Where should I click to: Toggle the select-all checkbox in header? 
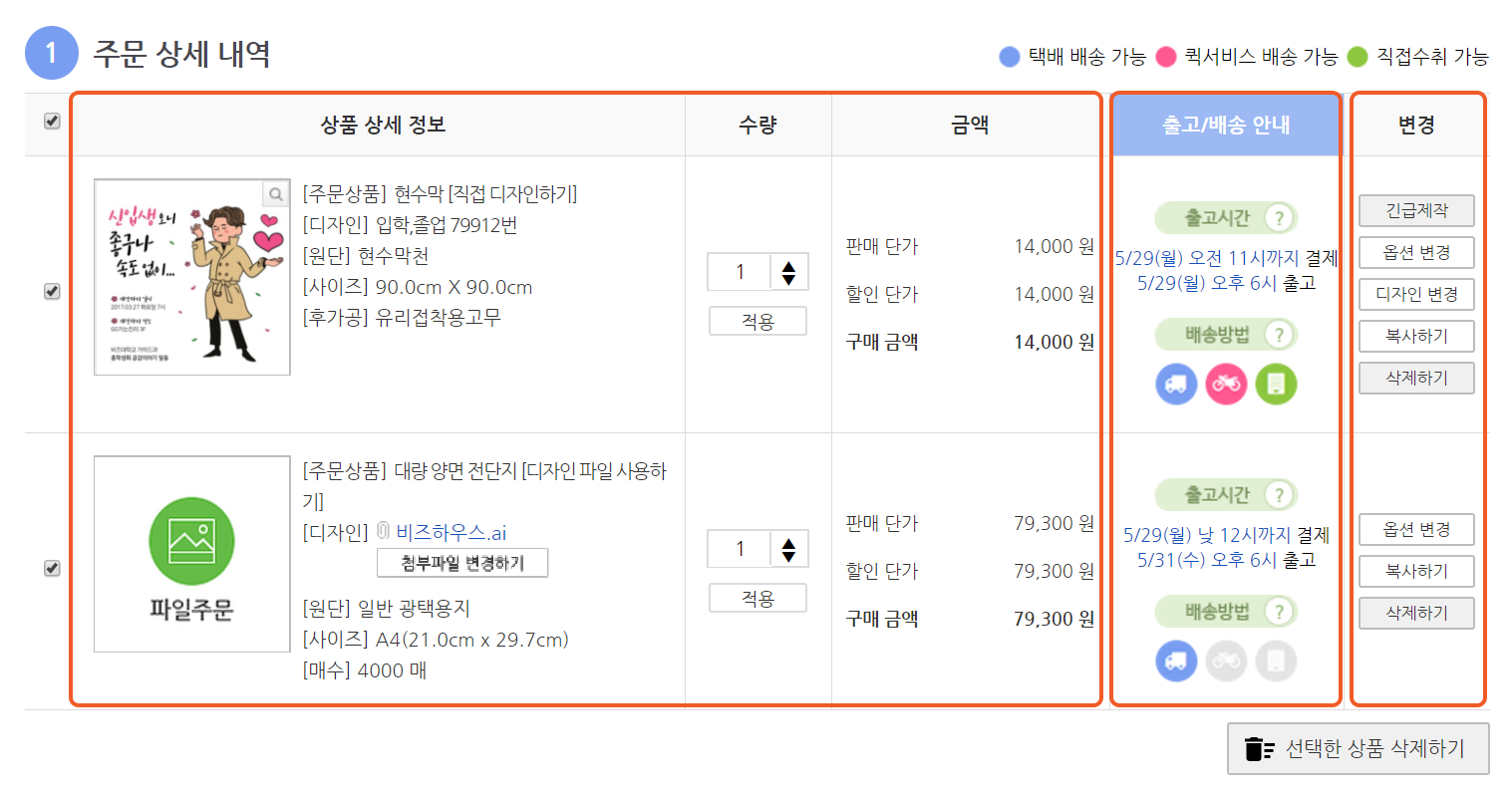coord(52,121)
